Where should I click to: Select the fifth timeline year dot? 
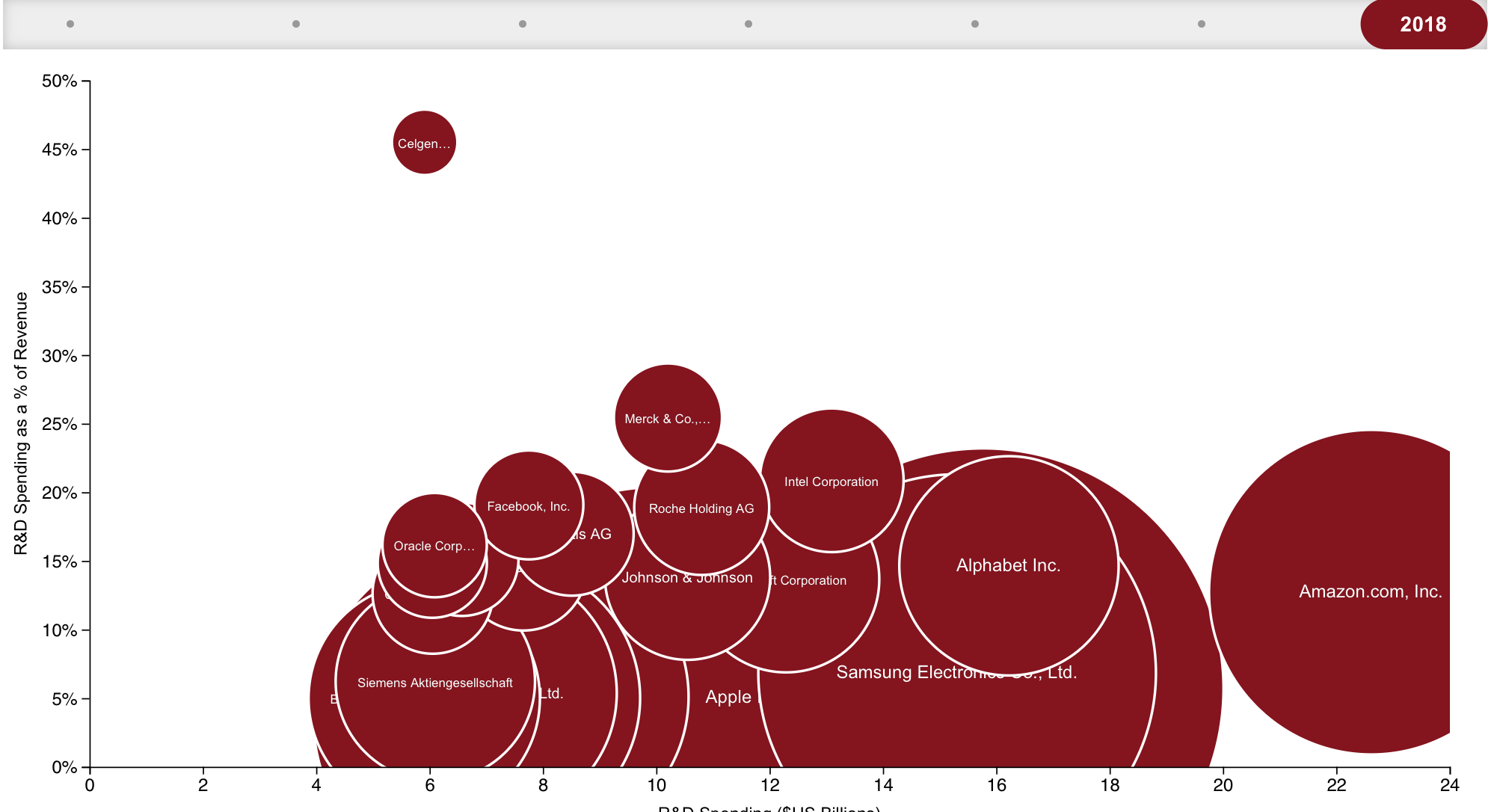(x=975, y=24)
